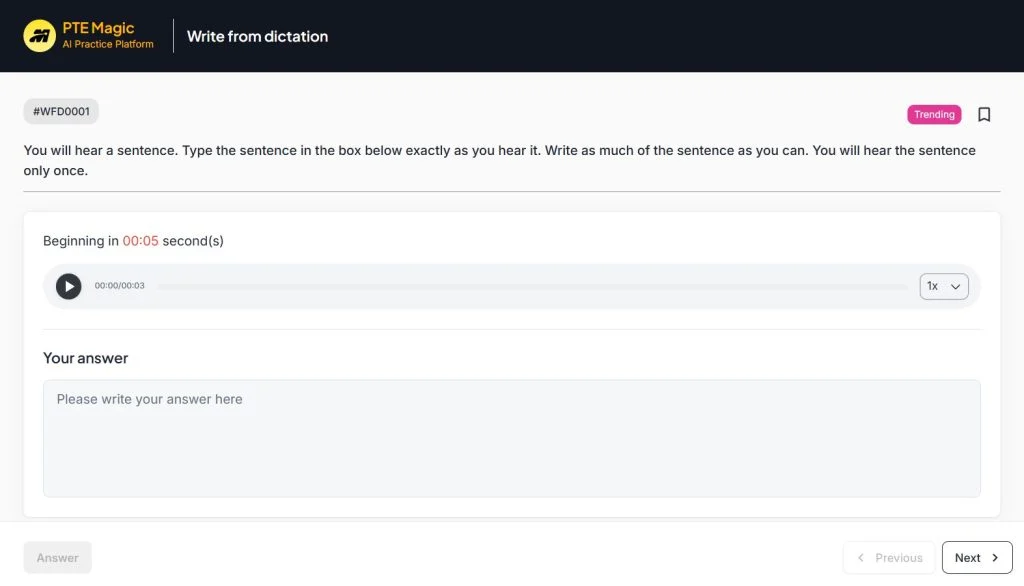The image size is (1024, 586).
Task: Click the Write from dictation header title
Action: coord(257,37)
